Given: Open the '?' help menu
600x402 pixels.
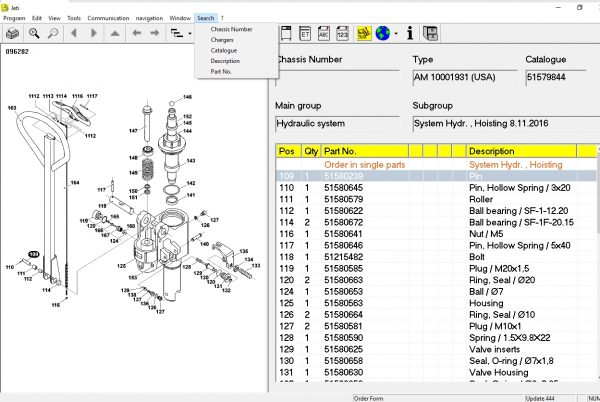Looking at the screenshot, I should click(222, 18).
